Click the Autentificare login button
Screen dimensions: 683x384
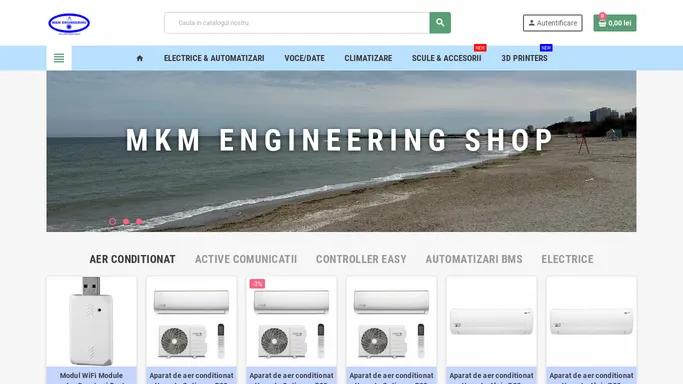pyautogui.click(x=552, y=23)
